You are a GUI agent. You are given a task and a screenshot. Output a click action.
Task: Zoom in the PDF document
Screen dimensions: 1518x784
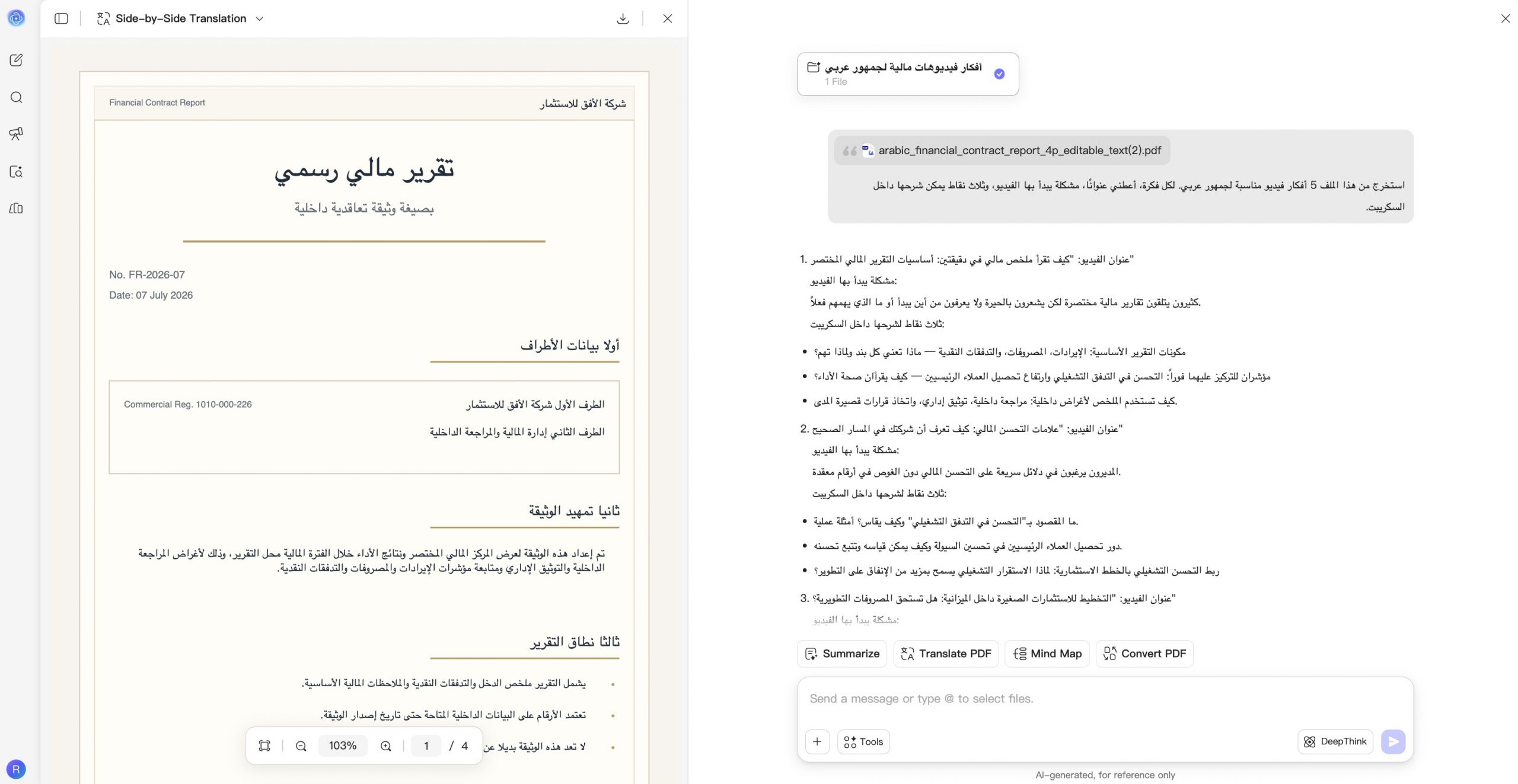pos(385,745)
